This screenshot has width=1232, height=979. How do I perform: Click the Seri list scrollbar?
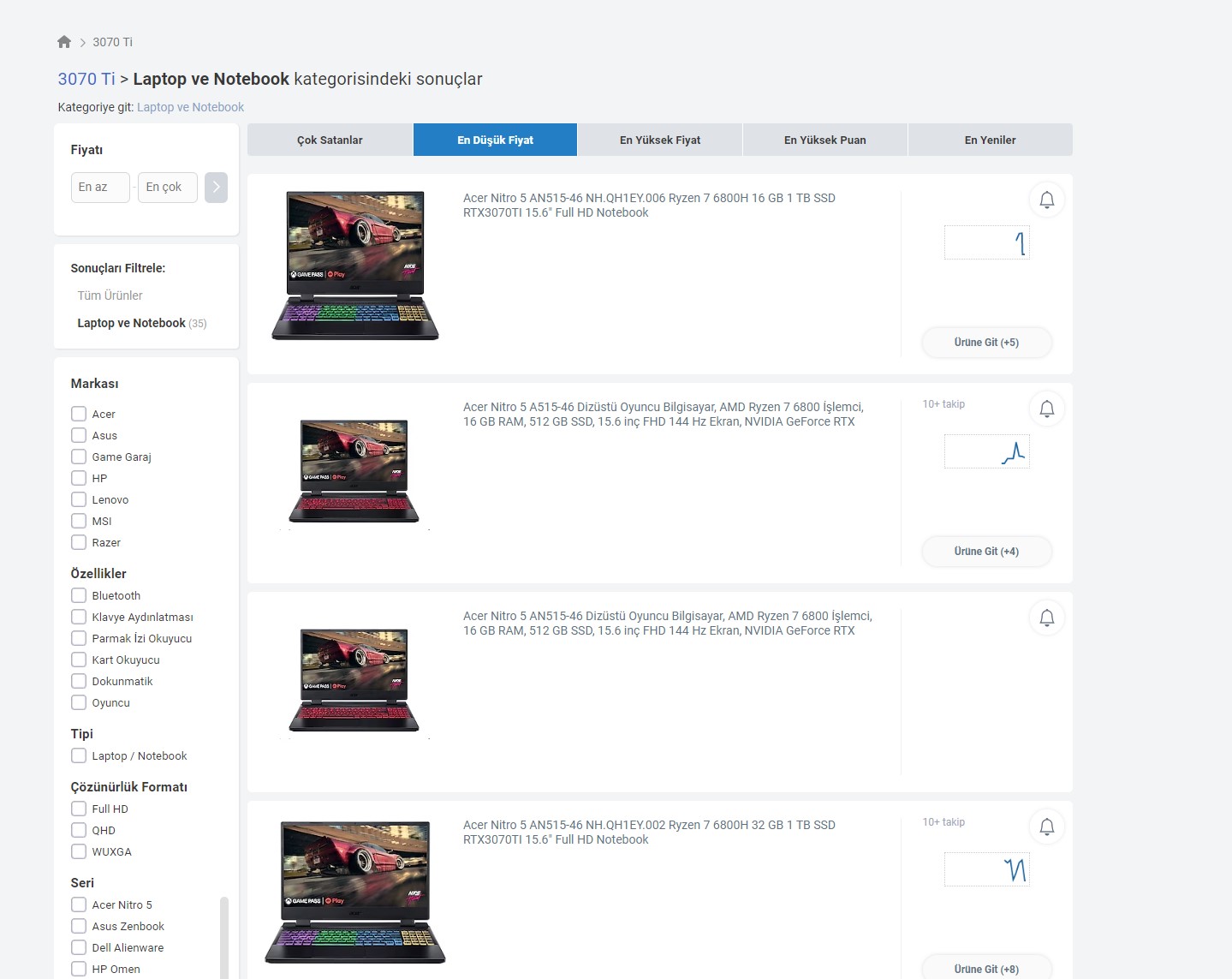(x=224, y=938)
